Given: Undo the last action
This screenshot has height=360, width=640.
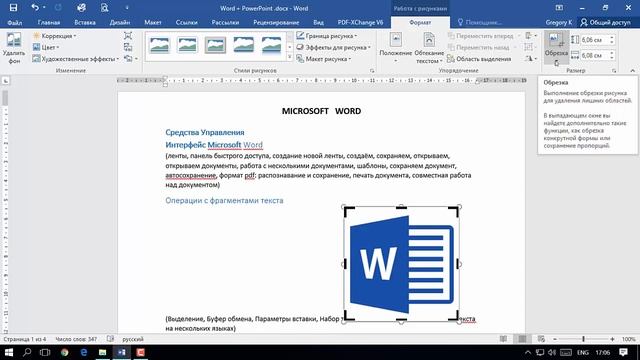Looking at the screenshot, I should pyautogui.click(x=35, y=8).
